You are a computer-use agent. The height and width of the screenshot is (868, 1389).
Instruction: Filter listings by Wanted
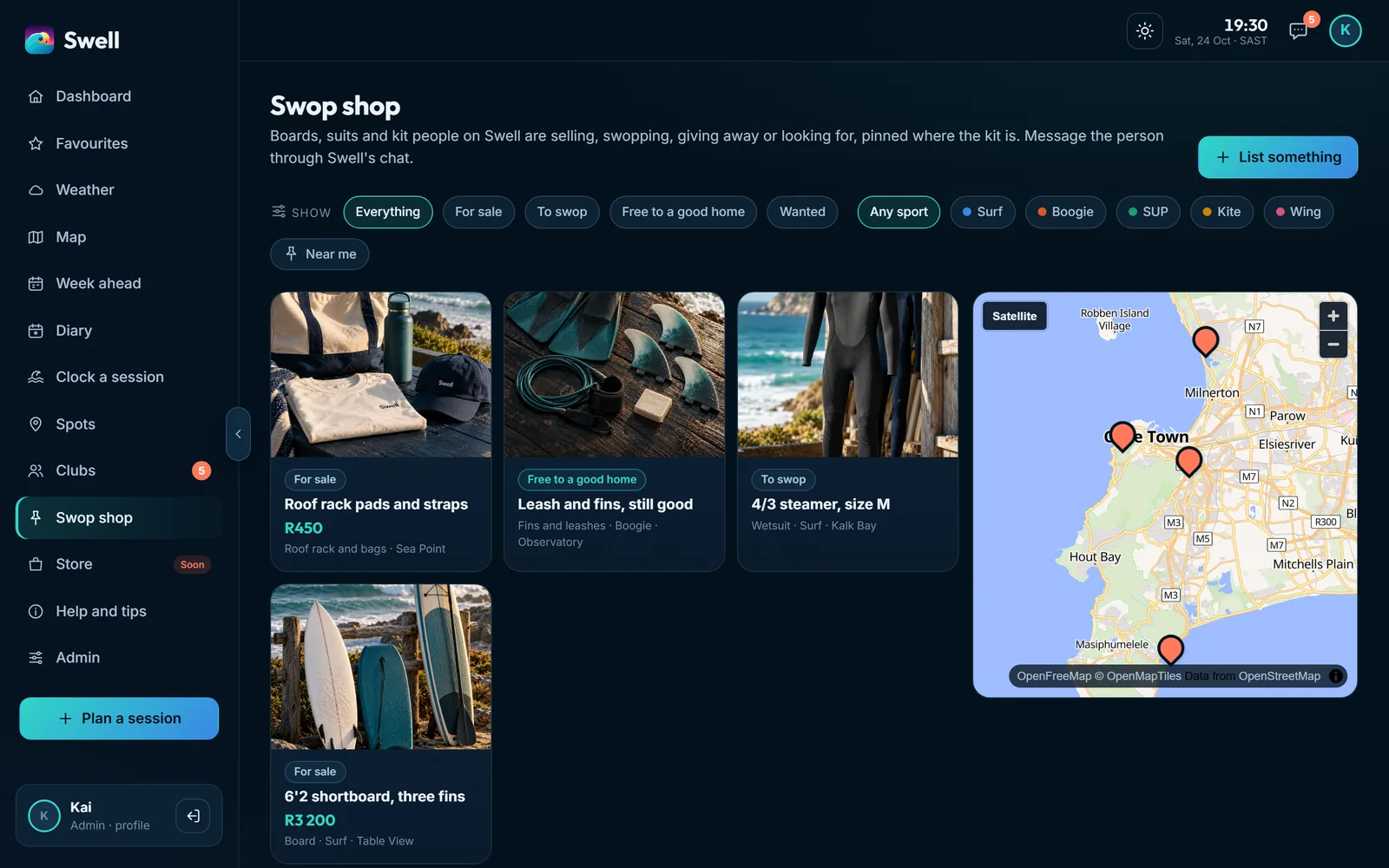click(802, 212)
